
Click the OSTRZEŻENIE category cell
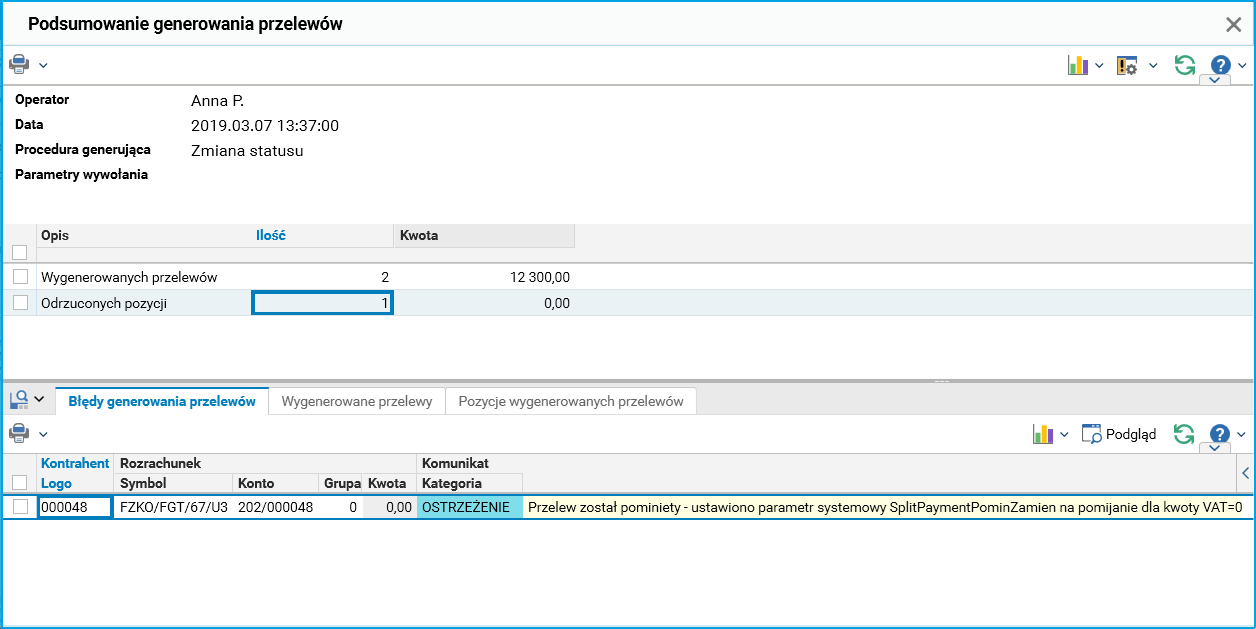coord(469,507)
